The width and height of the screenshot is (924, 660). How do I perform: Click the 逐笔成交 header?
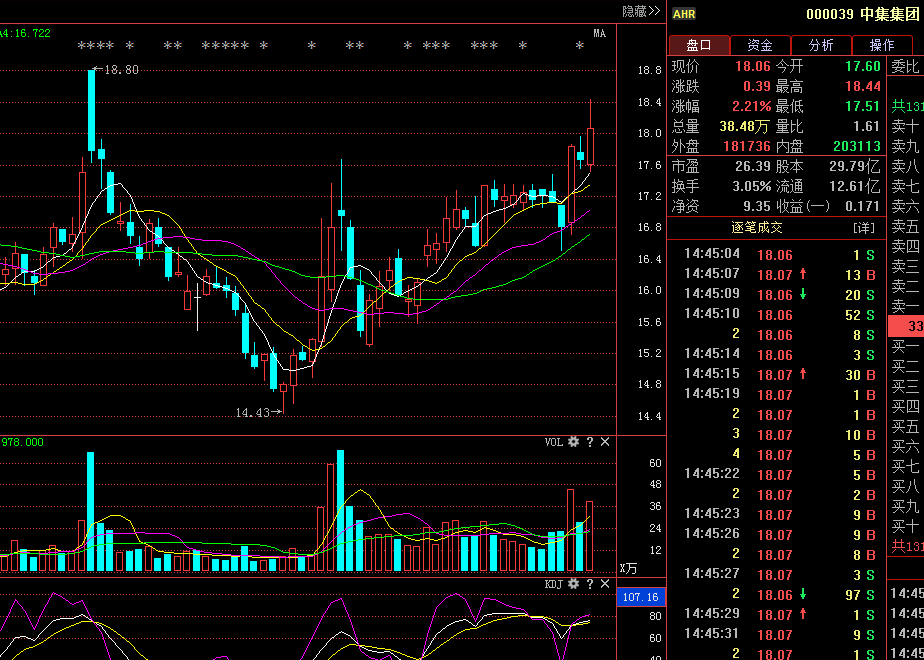[x=757, y=227]
